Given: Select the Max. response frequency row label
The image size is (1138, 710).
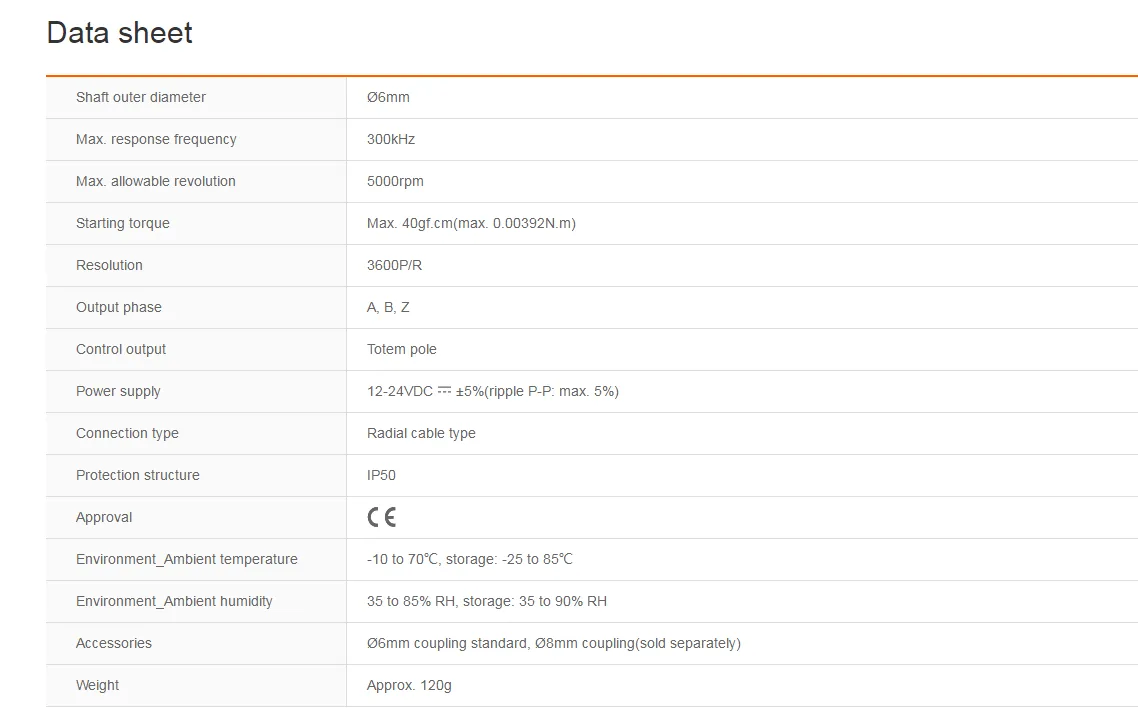Looking at the screenshot, I should tap(156, 139).
